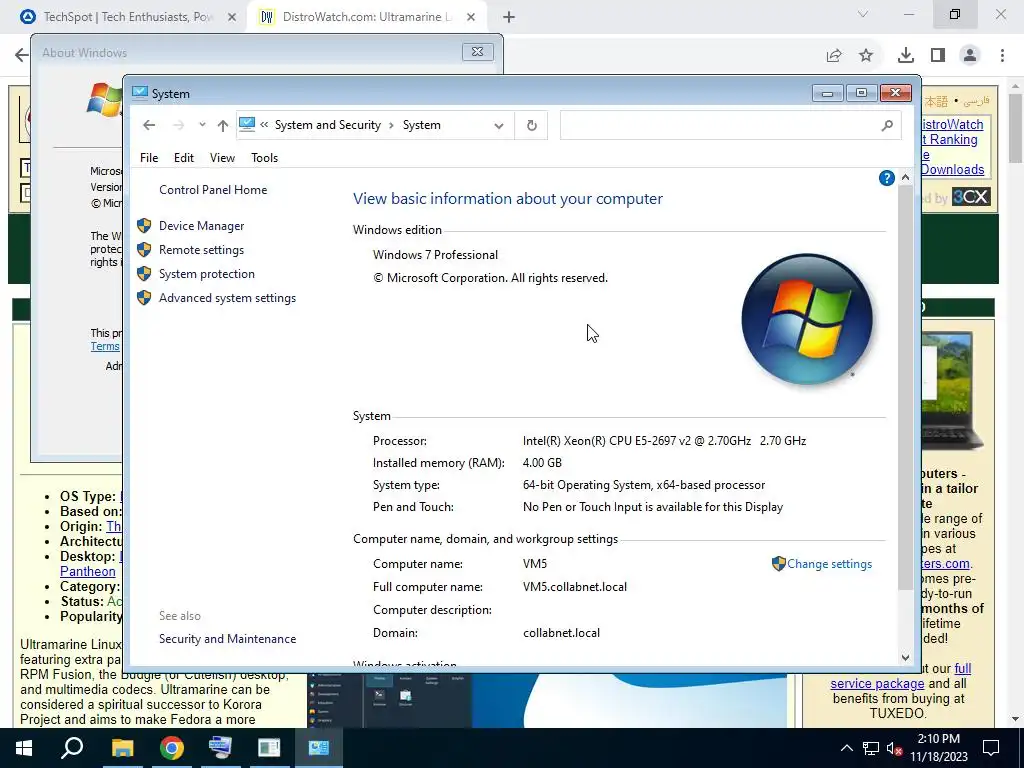Open the Tools menu
The image size is (1024, 768).
(x=264, y=158)
